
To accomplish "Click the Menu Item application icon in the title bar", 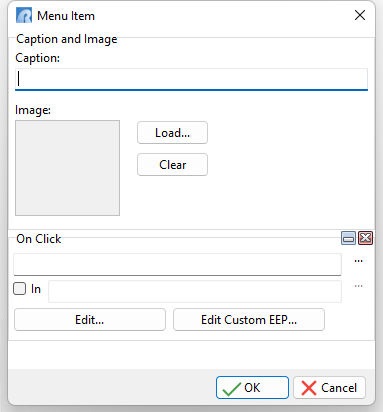I will (24, 15).
